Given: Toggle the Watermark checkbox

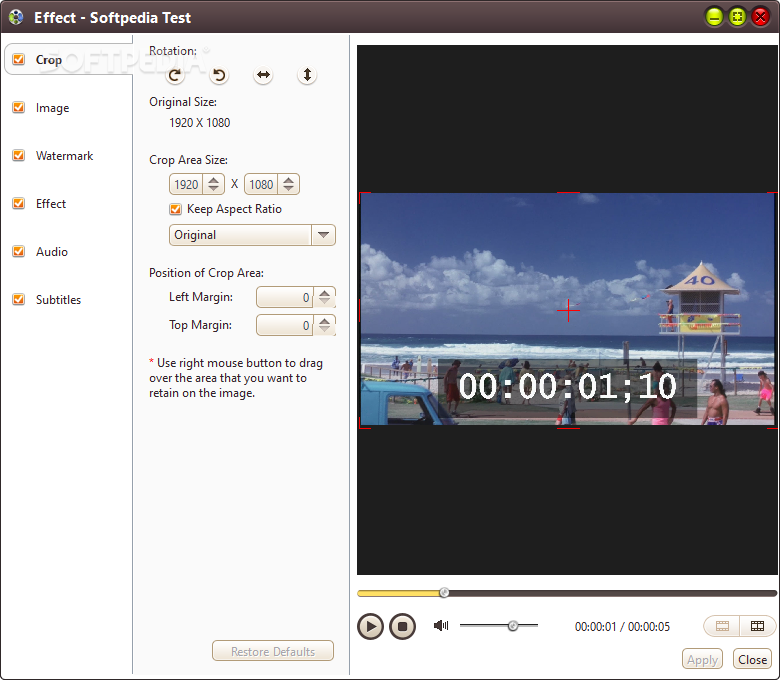Looking at the screenshot, I should coord(18,155).
